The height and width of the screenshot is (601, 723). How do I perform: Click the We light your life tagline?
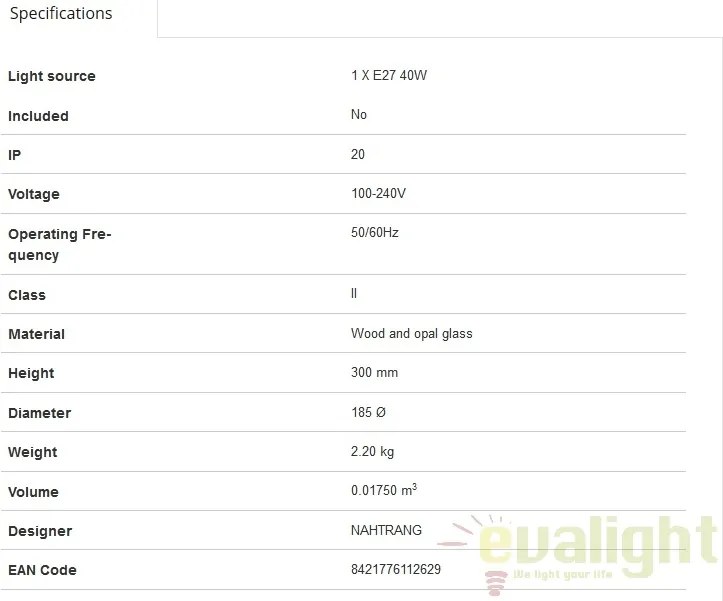tap(563, 575)
